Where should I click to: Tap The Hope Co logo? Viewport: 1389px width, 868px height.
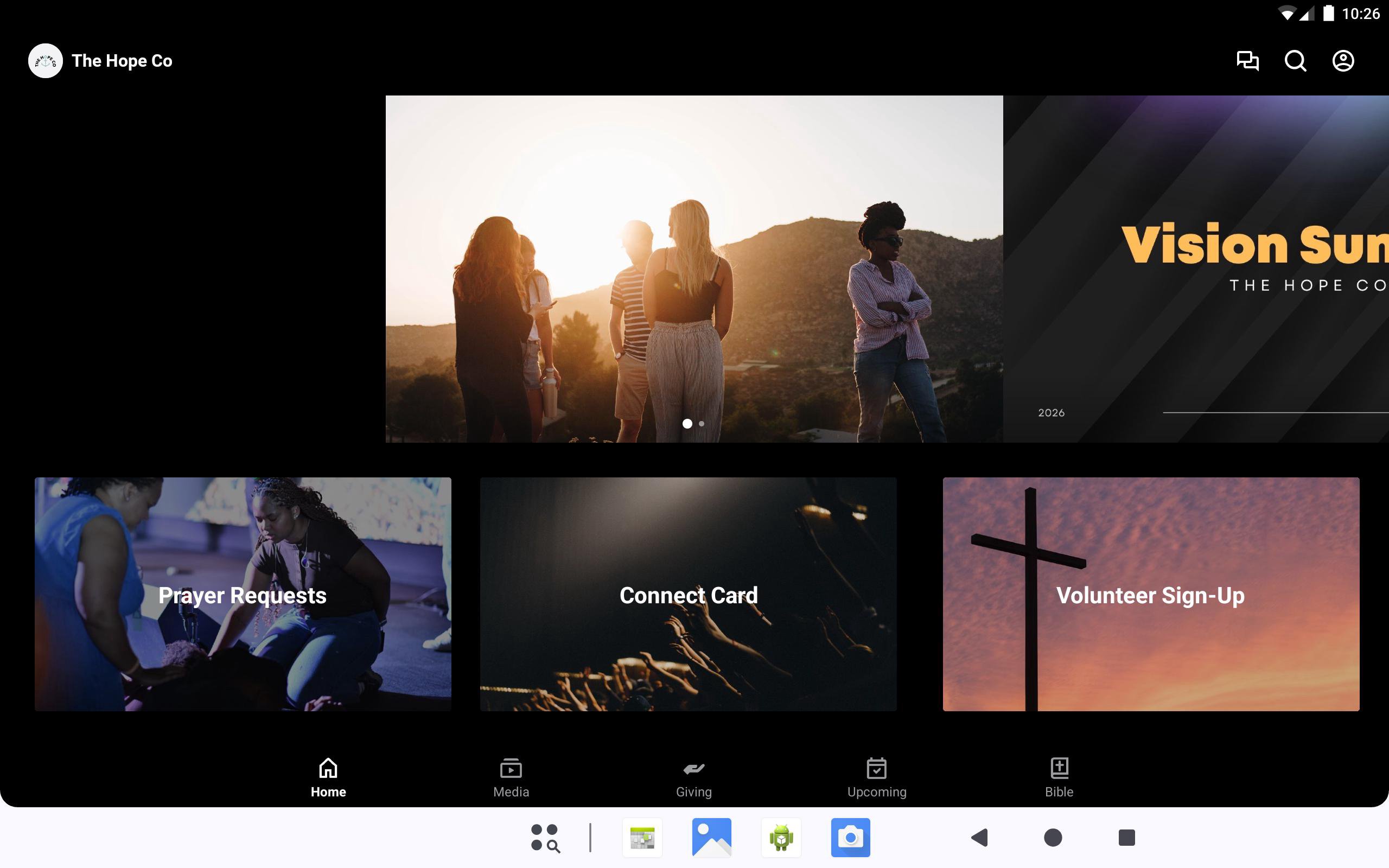coord(46,61)
